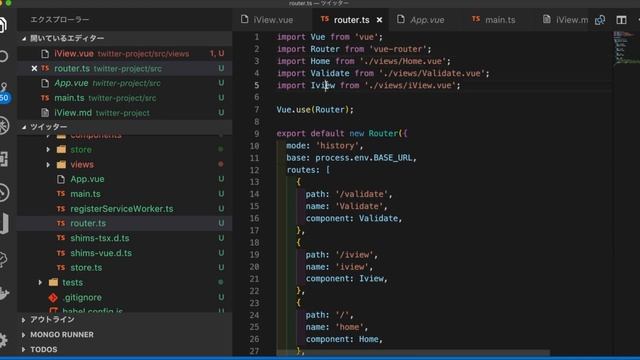Expand the TODOS panel
The height and width of the screenshot is (360, 640).
click(124, 349)
